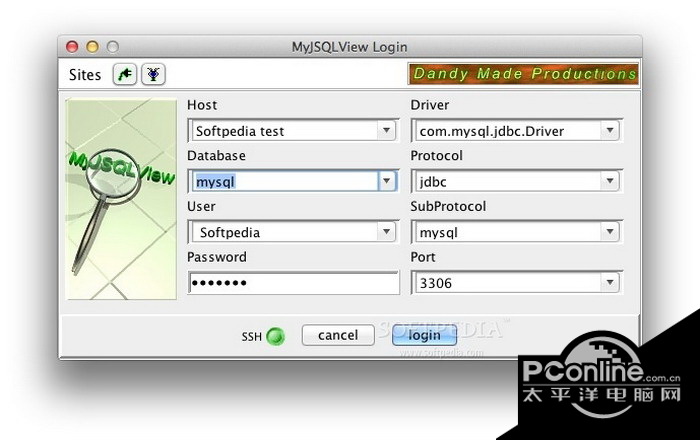This screenshot has width=700, height=440.
Task: Click the MyJSQLView magnifier logo image
Action: pyautogui.click(x=121, y=199)
